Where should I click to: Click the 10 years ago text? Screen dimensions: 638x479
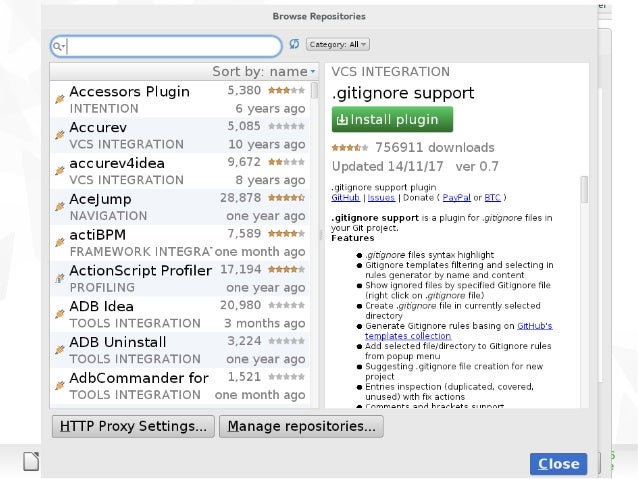(x=267, y=144)
